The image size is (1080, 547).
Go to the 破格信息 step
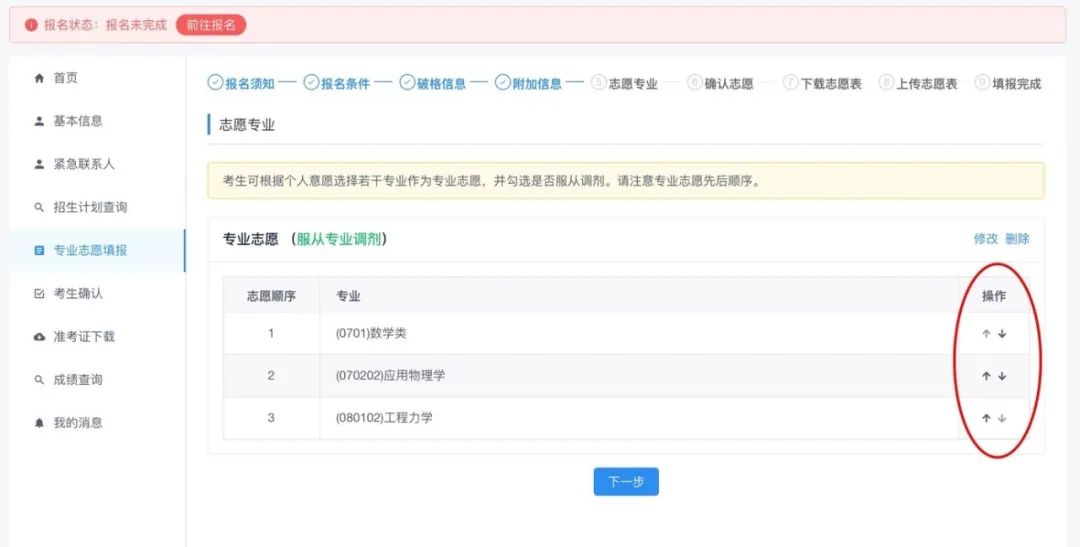point(441,83)
